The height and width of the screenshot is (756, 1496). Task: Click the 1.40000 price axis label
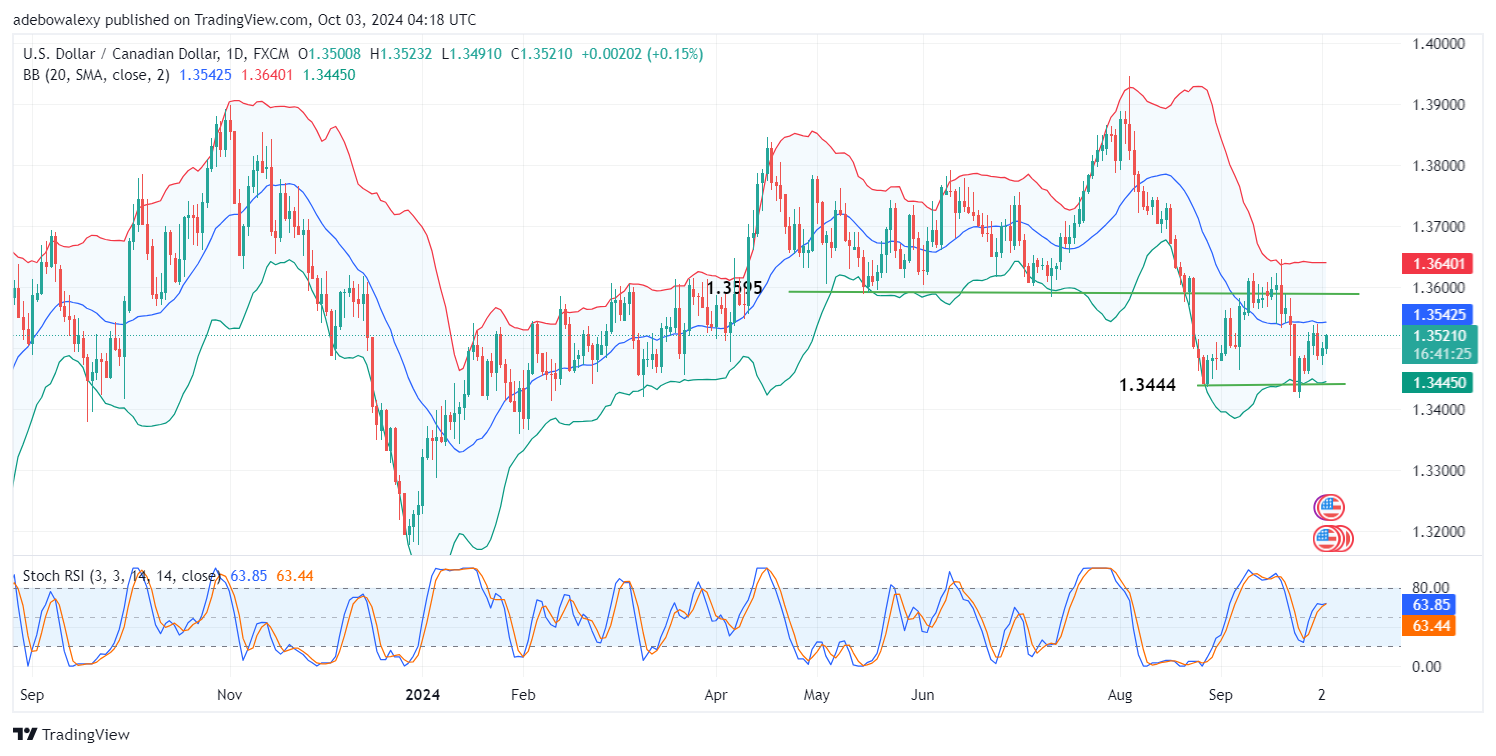(1440, 44)
